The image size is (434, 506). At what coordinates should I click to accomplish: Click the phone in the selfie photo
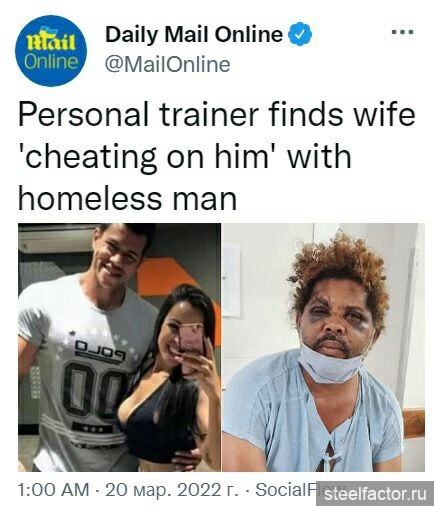pos(191,338)
